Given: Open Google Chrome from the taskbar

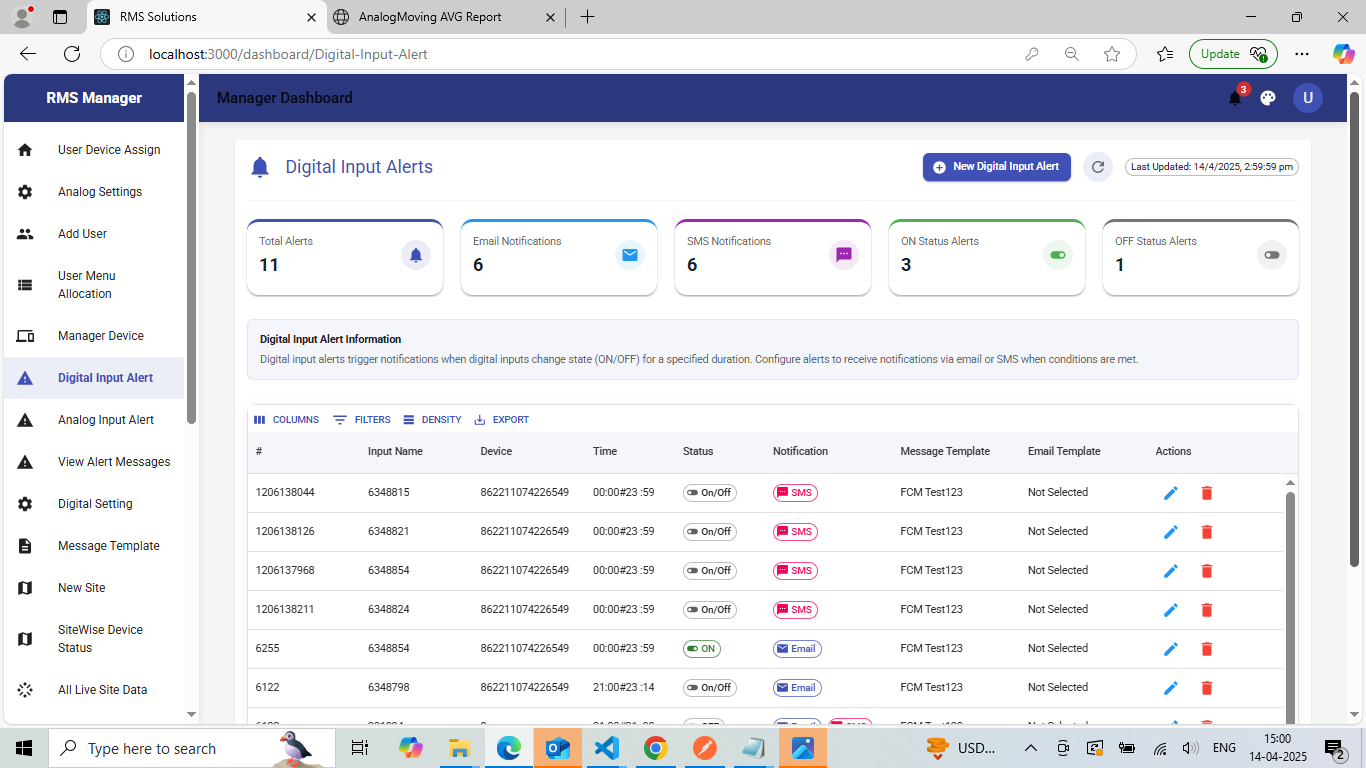Looking at the screenshot, I should (x=655, y=748).
